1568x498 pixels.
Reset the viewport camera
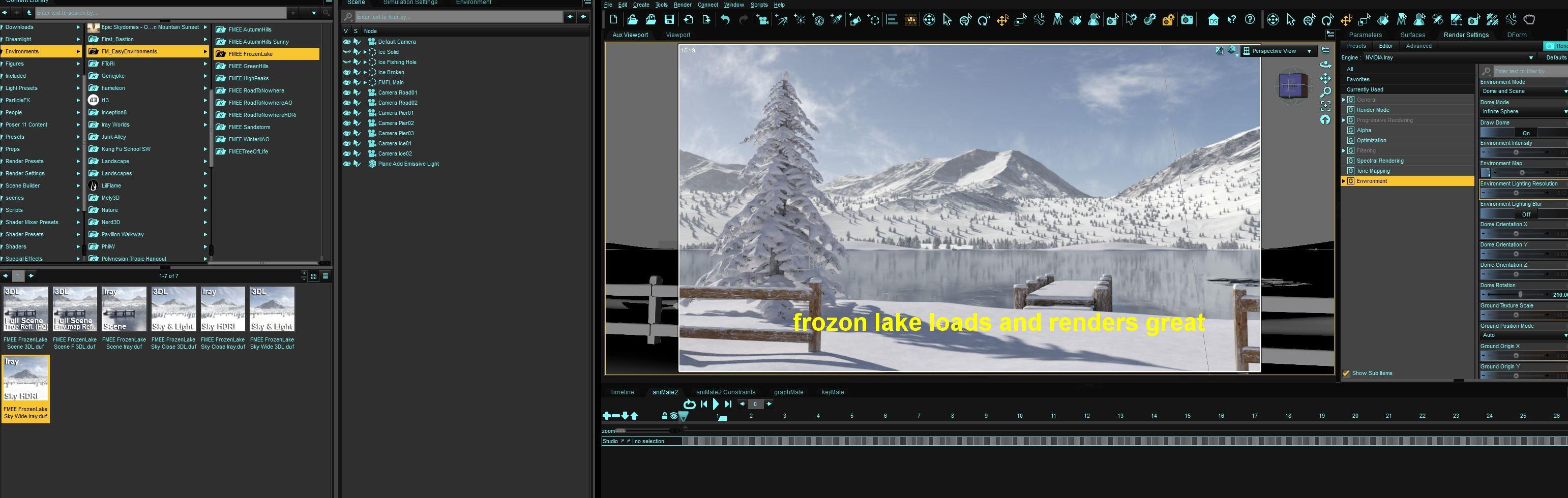(1325, 120)
